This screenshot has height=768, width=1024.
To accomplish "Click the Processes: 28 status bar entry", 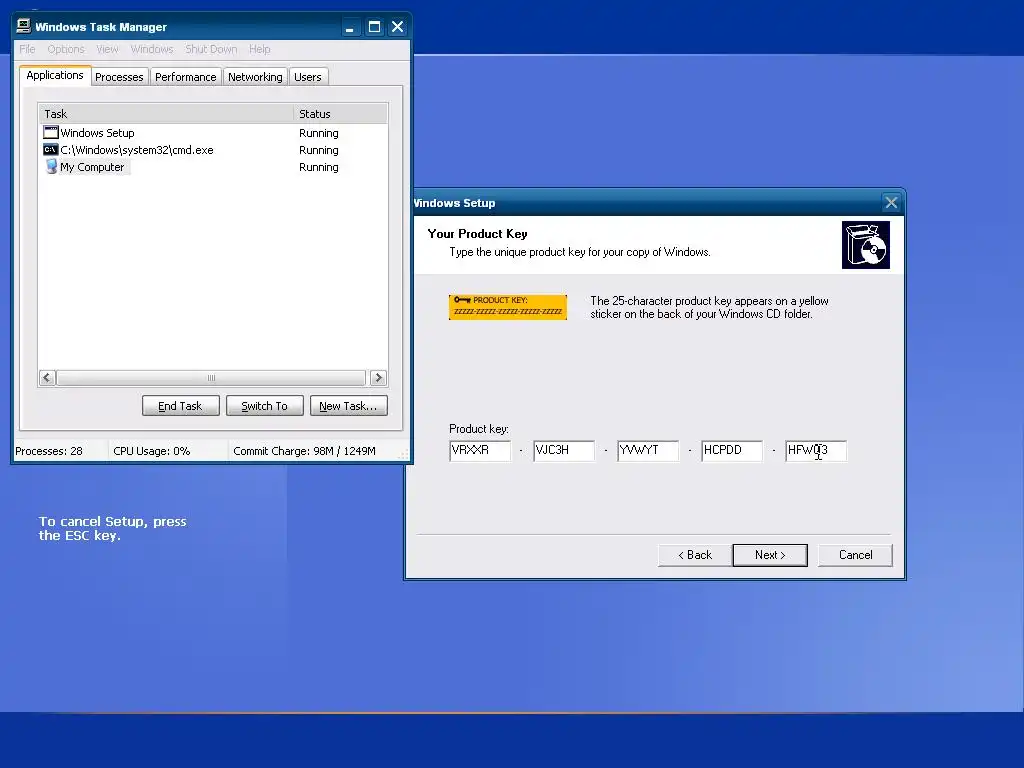I will [49, 451].
